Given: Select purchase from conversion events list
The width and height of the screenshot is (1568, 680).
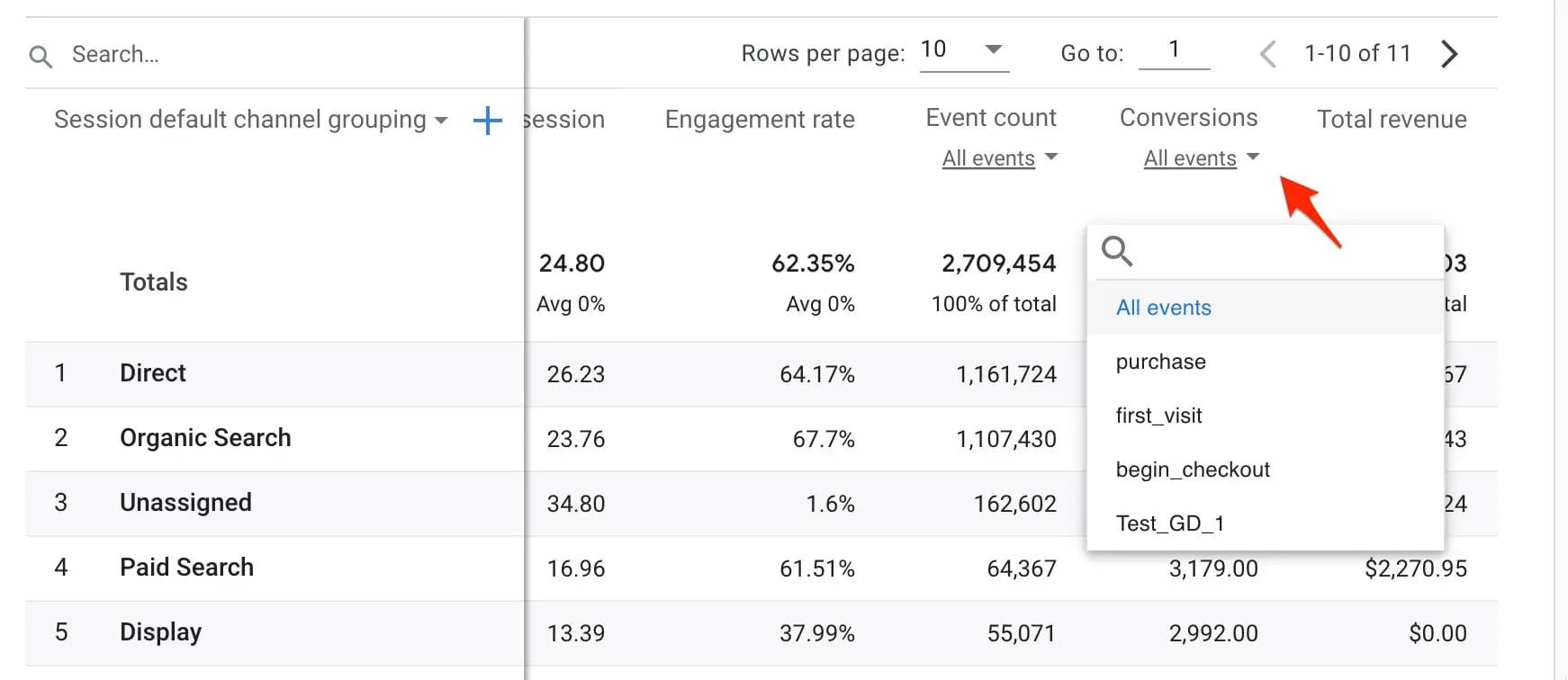Looking at the screenshot, I should click(1160, 362).
